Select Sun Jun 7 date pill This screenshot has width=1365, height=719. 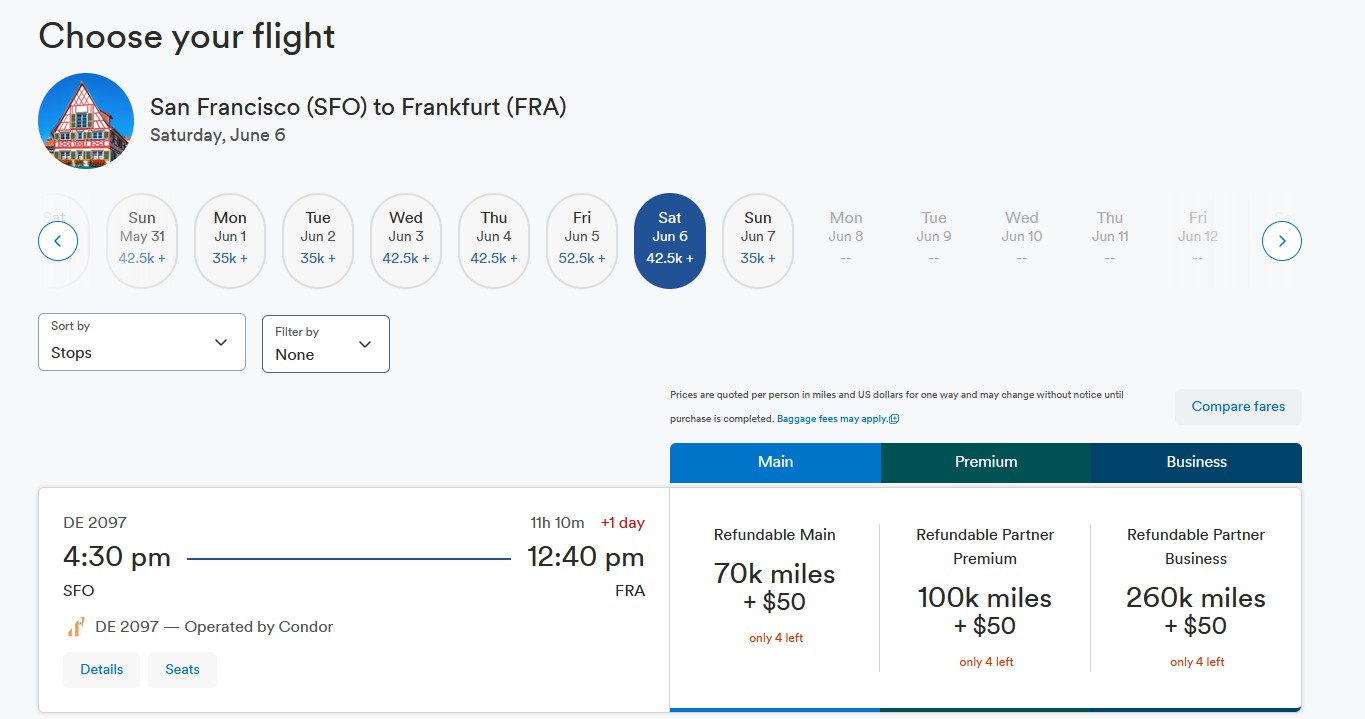[x=758, y=241]
